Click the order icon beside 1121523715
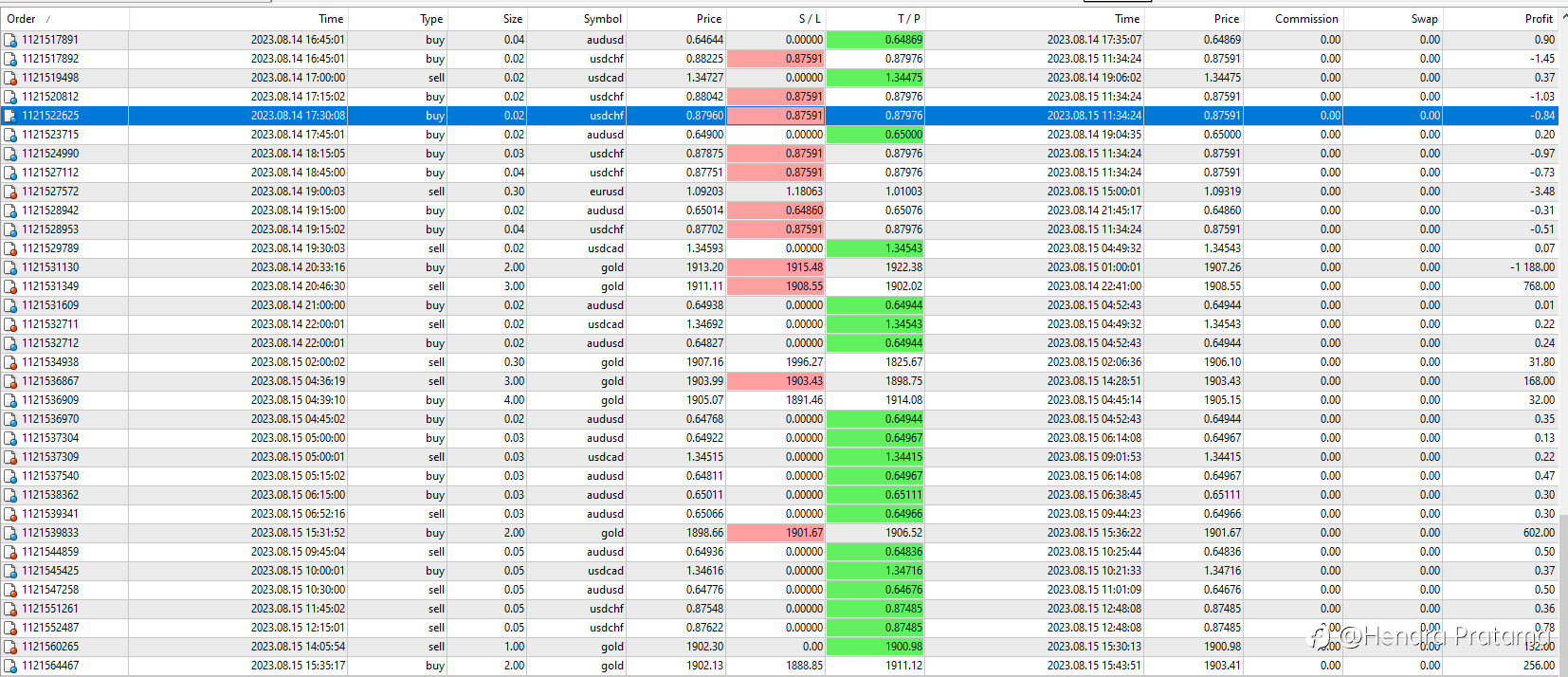The height and width of the screenshot is (677, 1568). (10, 135)
